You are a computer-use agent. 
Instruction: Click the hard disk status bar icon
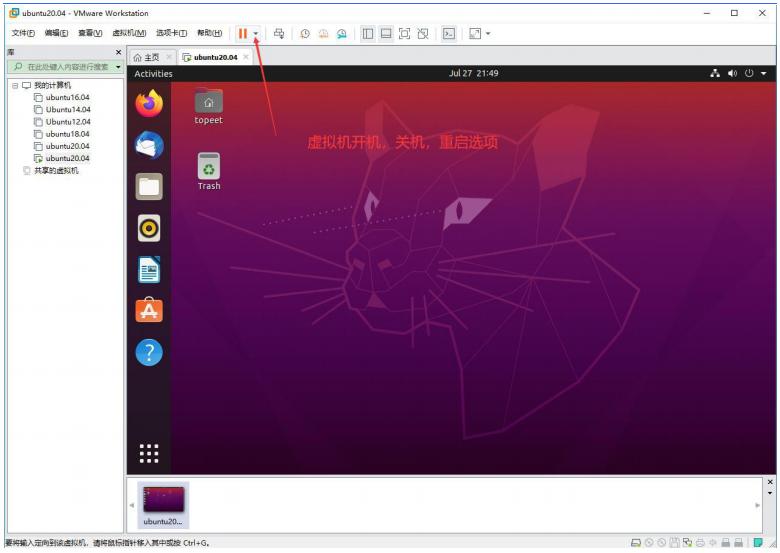coord(636,543)
